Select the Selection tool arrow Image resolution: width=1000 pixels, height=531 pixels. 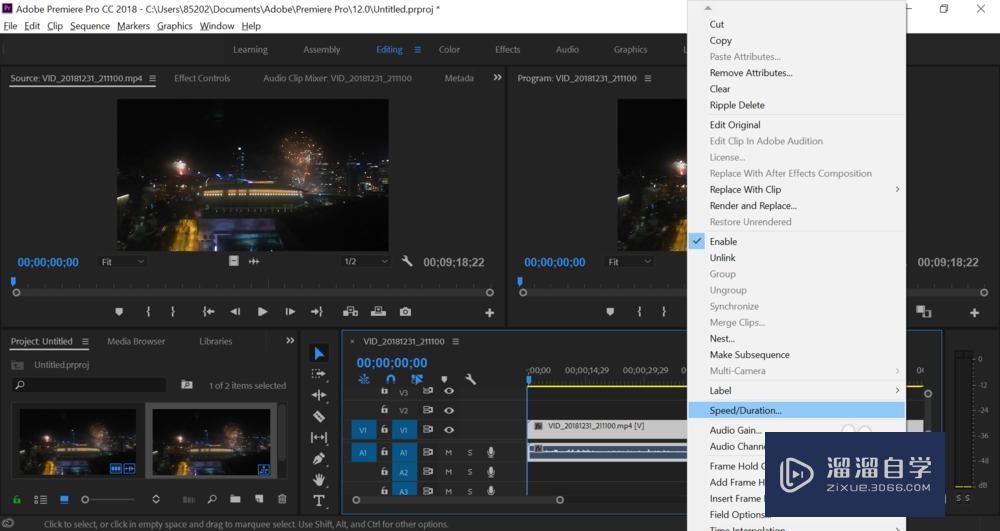click(x=320, y=353)
